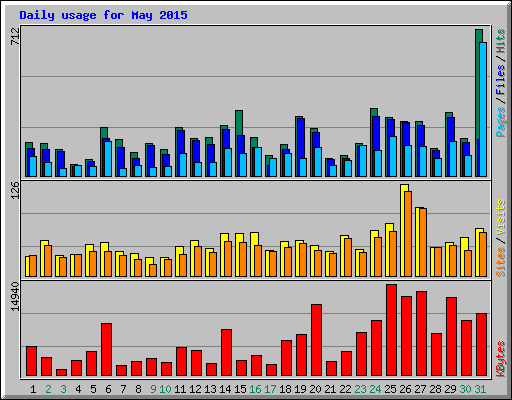Select the 712 axis maximum value

15,36
